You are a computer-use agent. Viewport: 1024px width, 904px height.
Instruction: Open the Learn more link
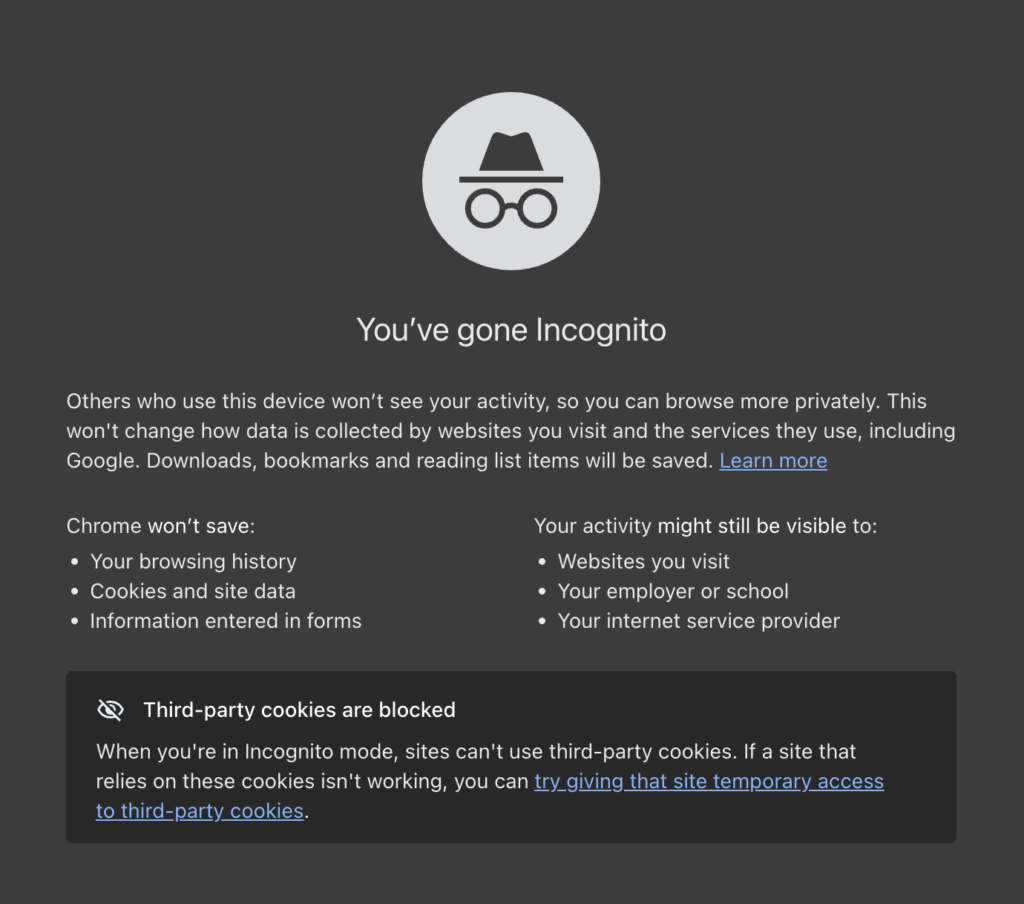tap(772, 461)
